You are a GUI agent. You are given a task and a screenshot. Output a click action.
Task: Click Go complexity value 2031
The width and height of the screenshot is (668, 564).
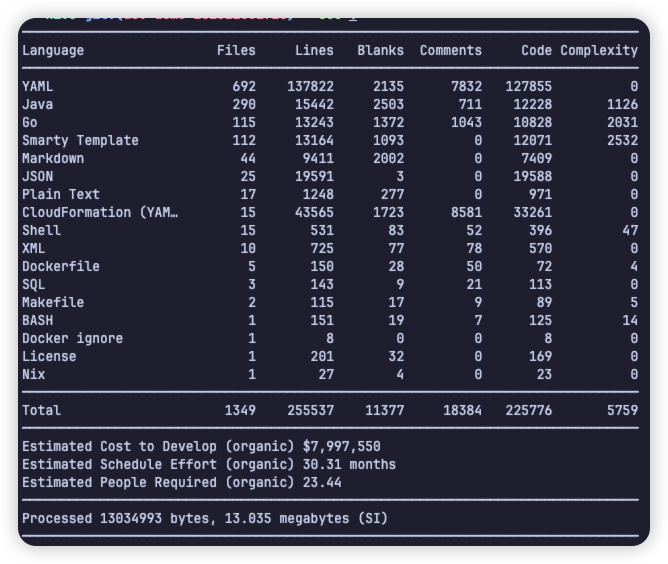pos(622,122)
